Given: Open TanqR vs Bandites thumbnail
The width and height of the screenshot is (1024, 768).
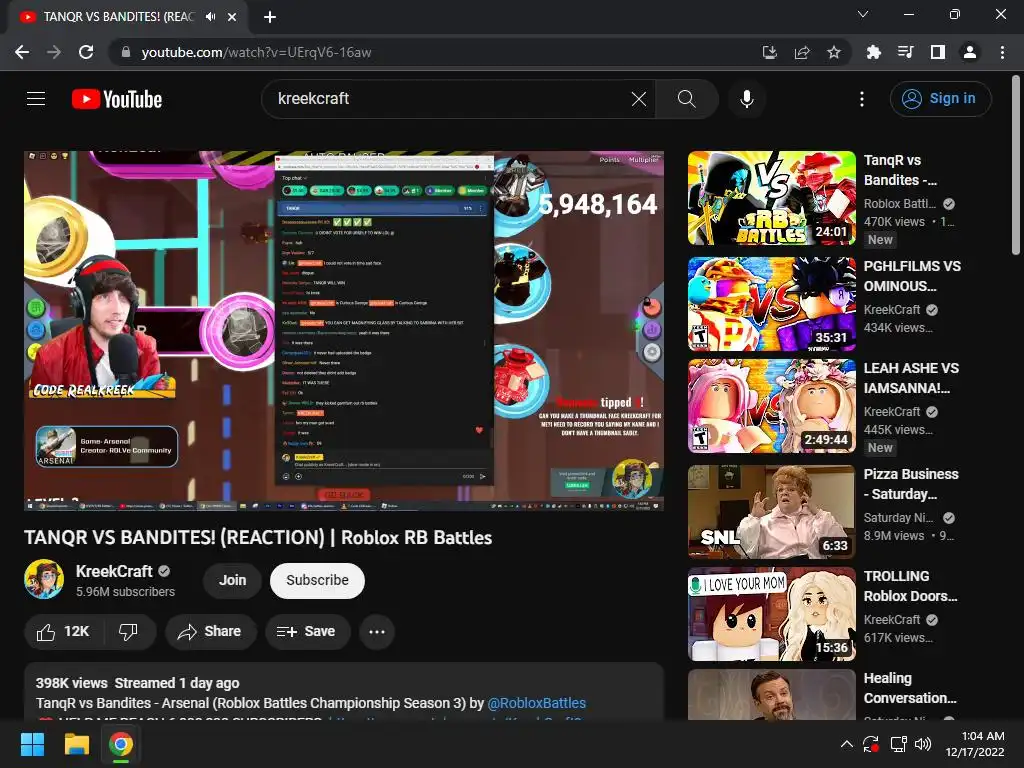Looking at the screenshot, I should pyautogui.click(x=771, y=198).
